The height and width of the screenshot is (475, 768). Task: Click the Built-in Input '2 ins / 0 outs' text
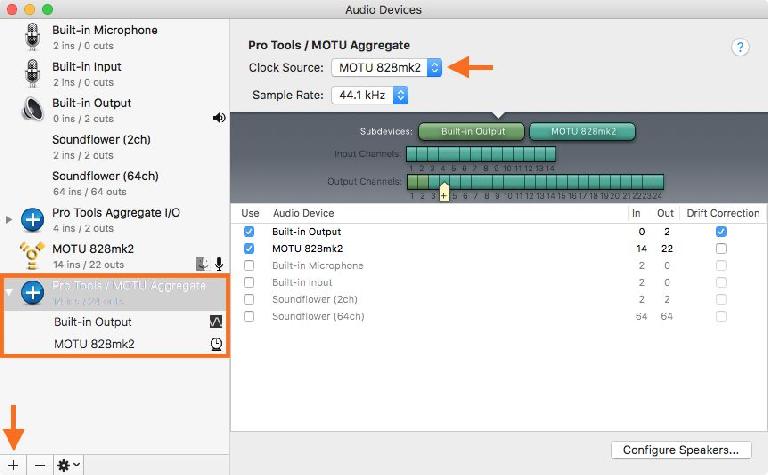coord(83,82)
